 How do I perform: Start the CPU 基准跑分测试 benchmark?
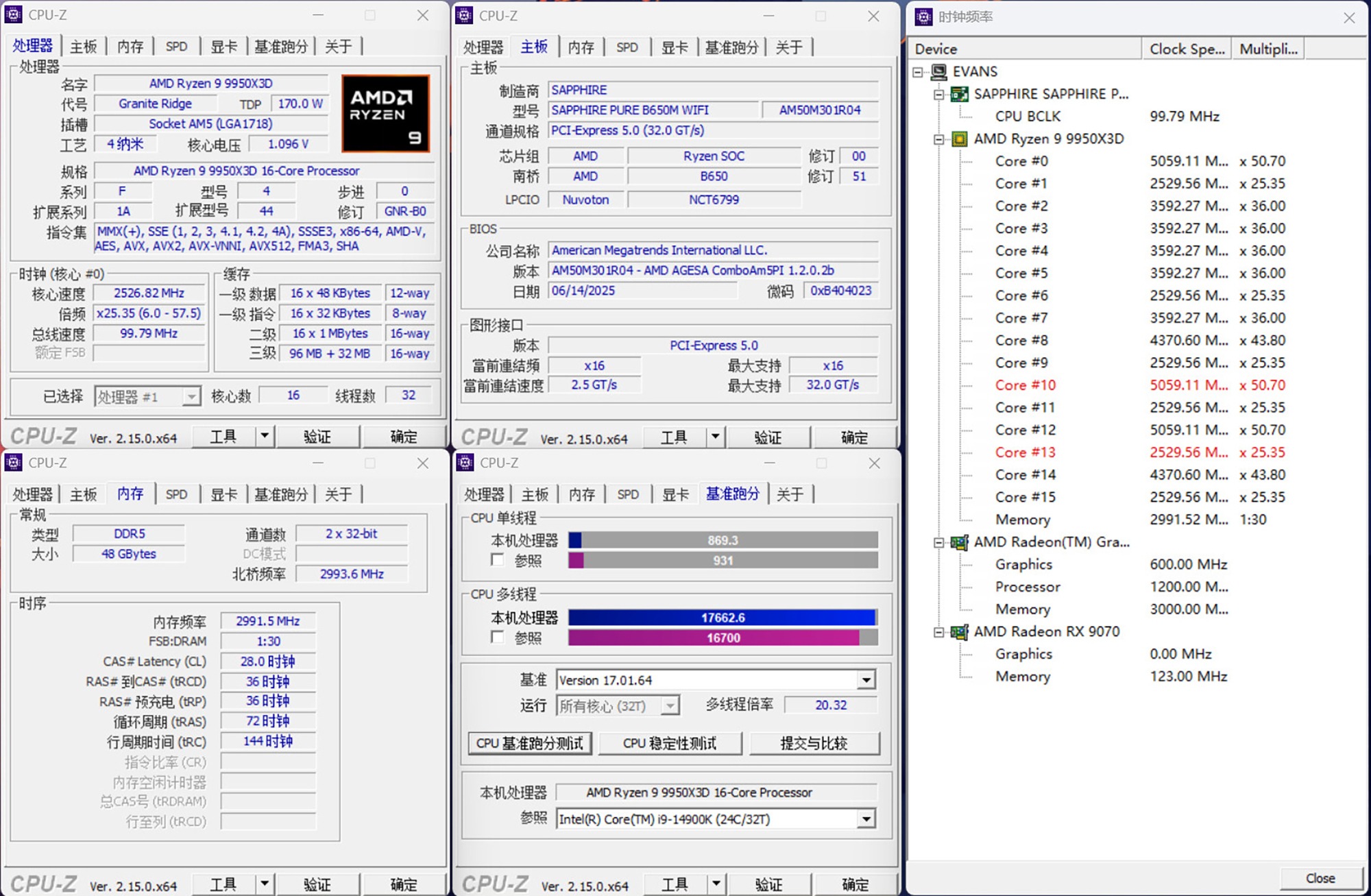[529, 743]
